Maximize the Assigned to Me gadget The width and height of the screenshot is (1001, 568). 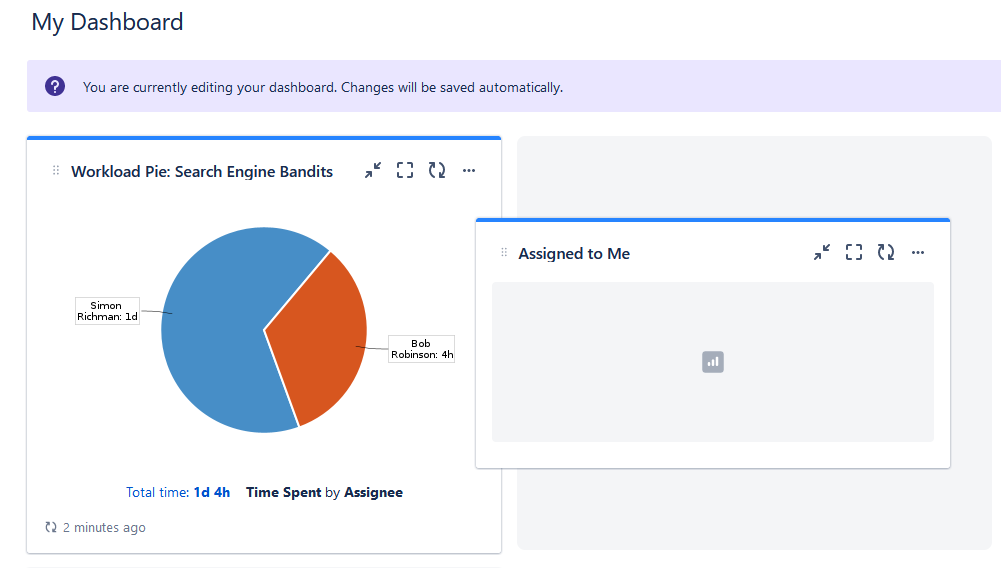tap(854, 252)
